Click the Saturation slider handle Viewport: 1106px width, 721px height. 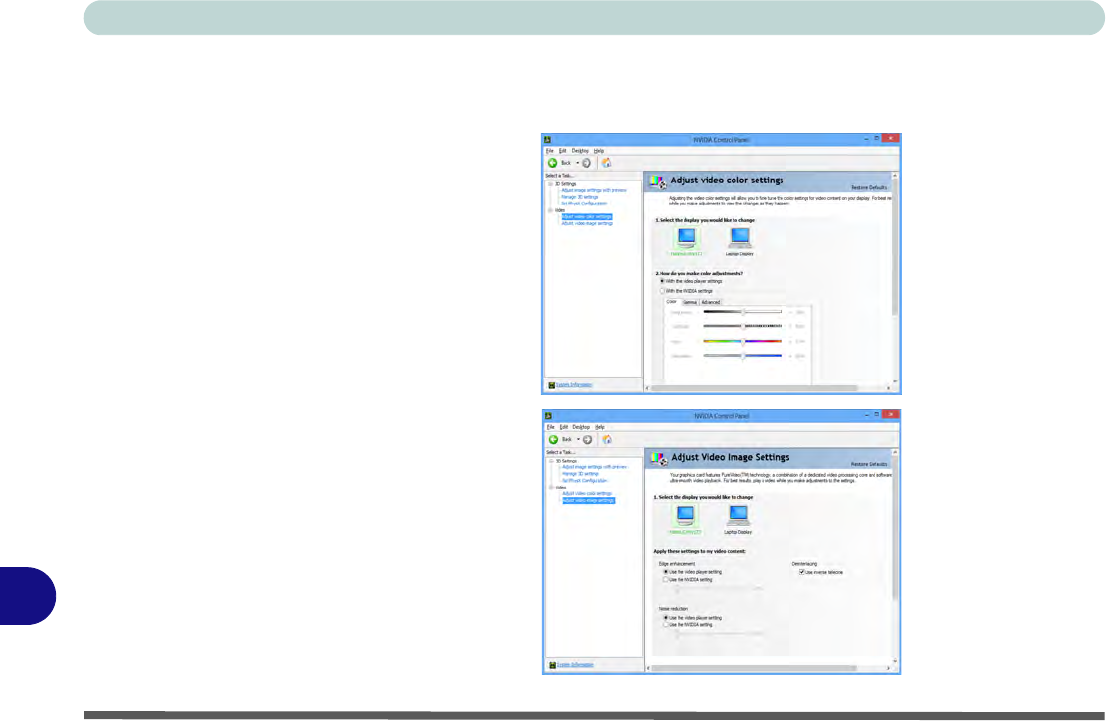[x=743, y=356]
